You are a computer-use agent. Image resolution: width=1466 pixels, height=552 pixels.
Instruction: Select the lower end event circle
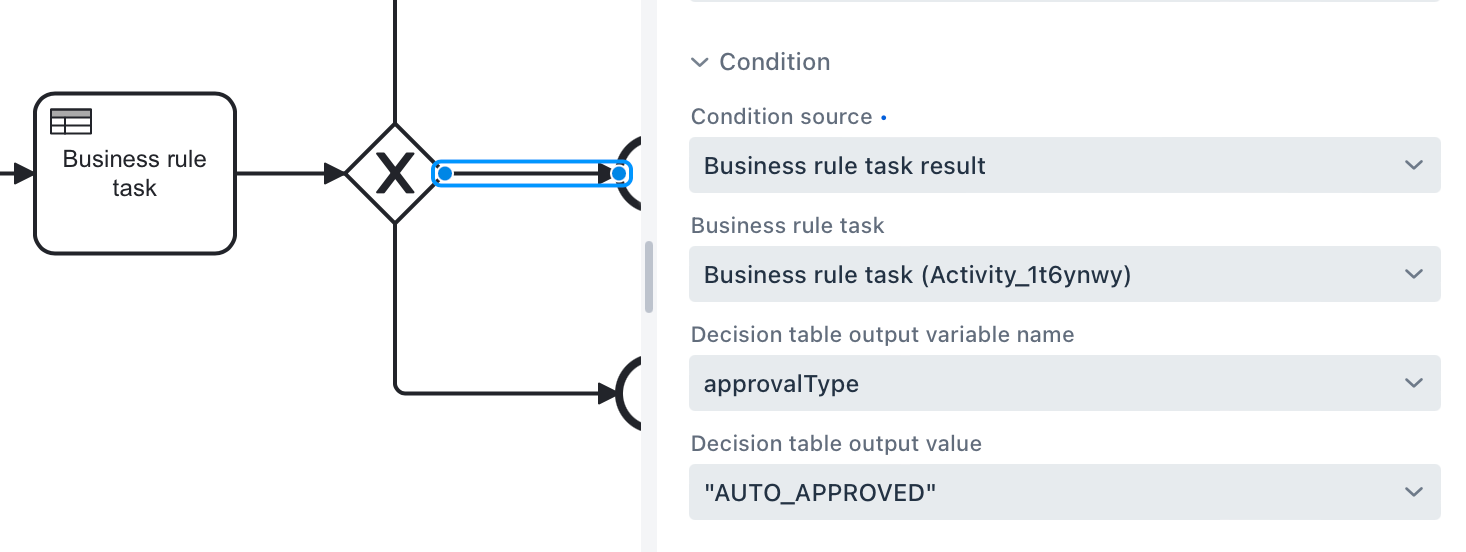(632, 393)
